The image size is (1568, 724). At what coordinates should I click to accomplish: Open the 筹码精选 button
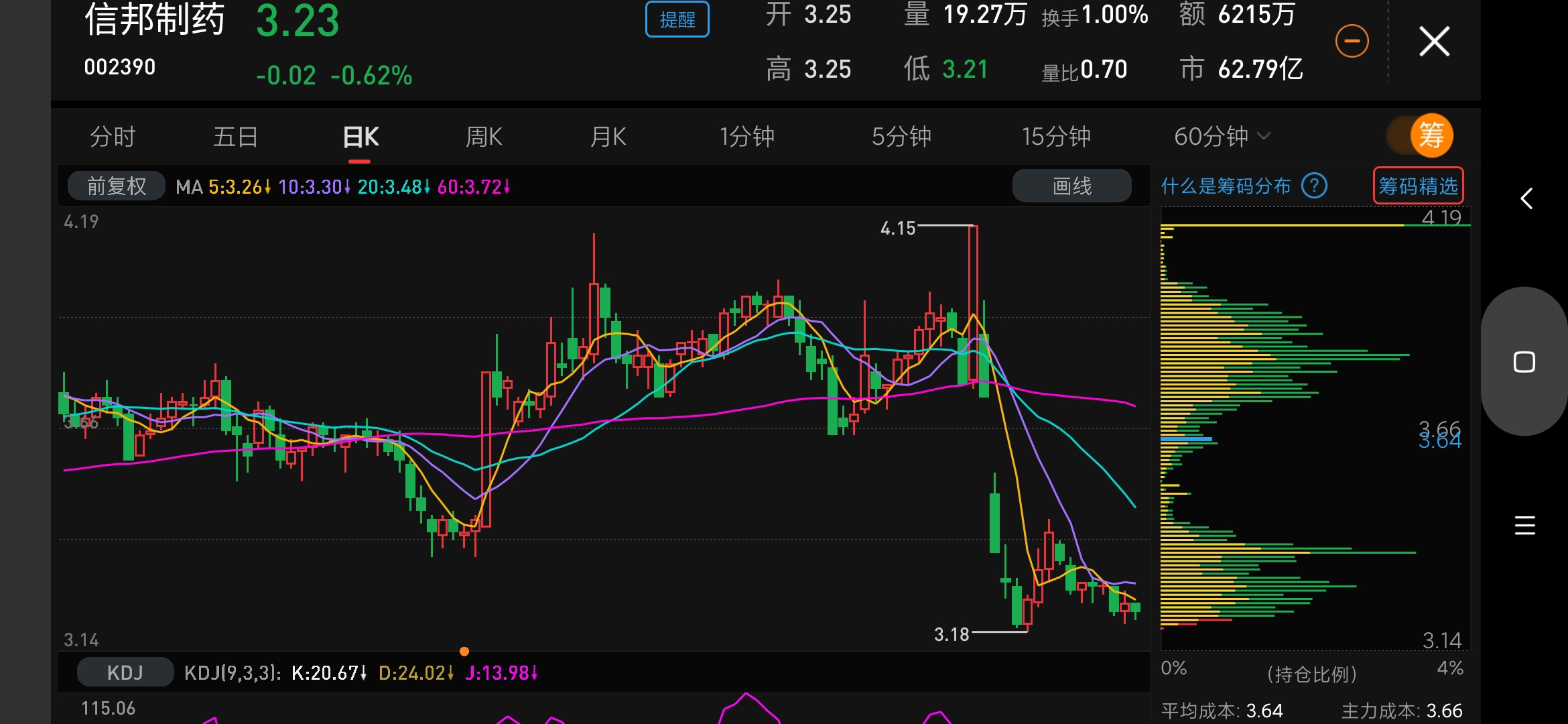point(1418,186)
